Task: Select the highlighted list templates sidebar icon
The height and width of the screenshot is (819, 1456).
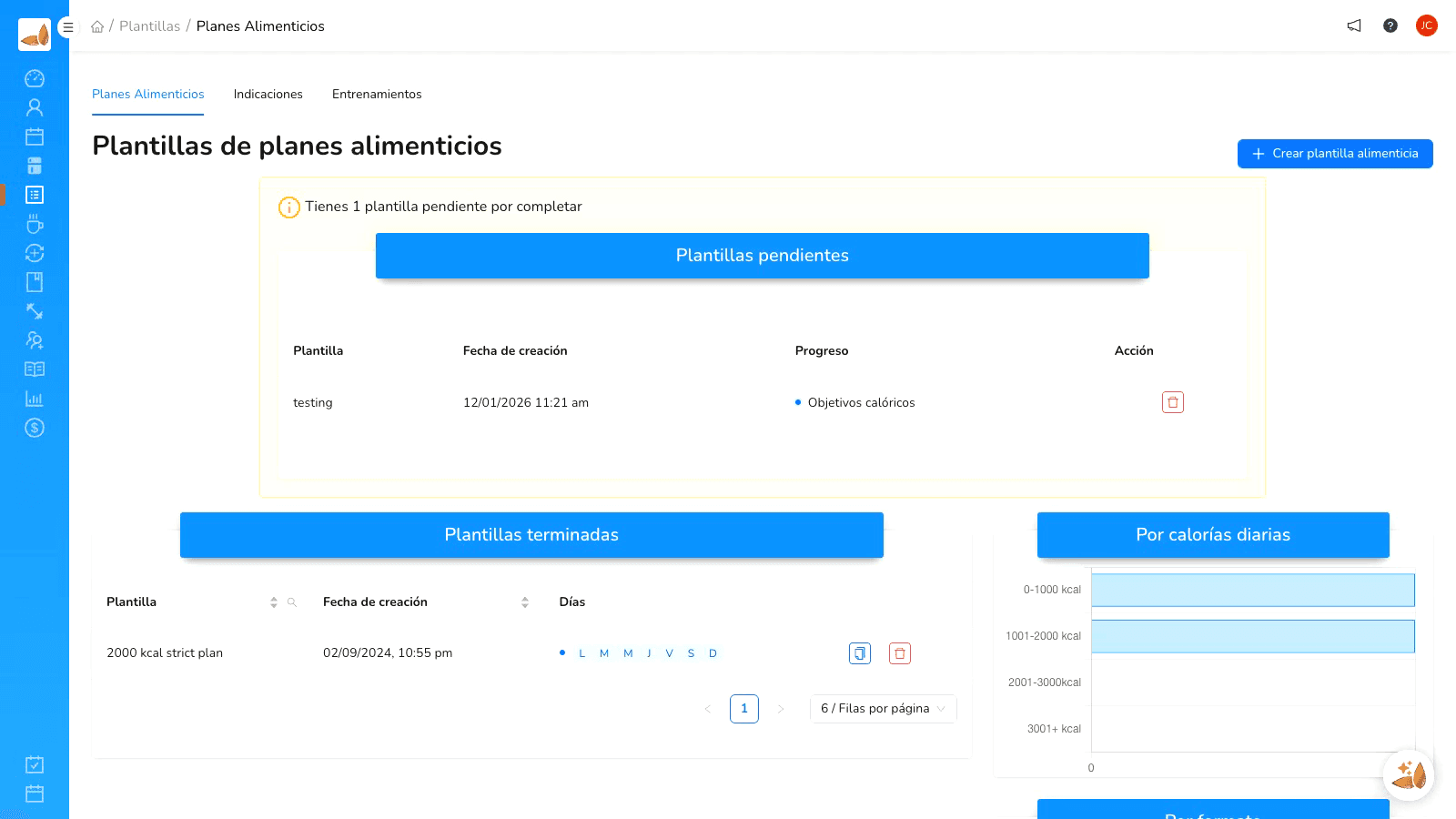Action: coord(35,195)
